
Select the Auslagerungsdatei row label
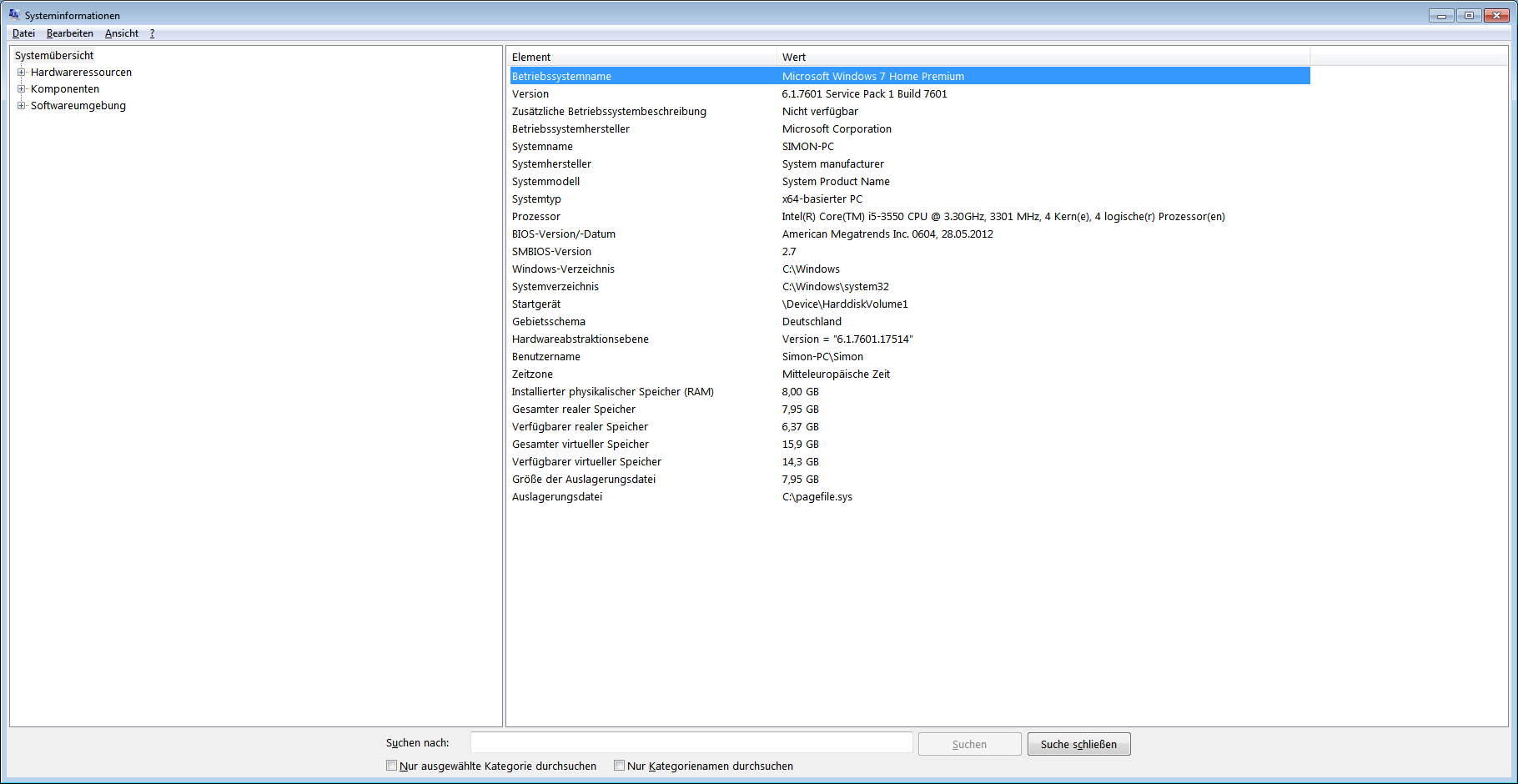557,496
